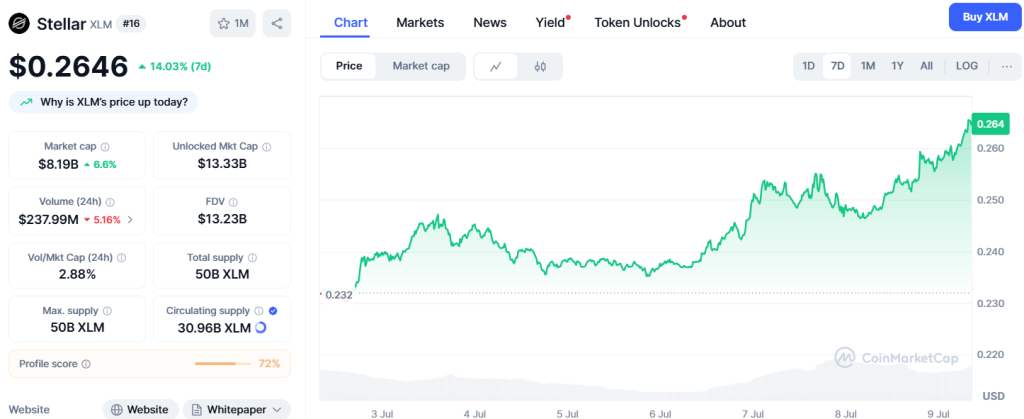Click the 30.96B XLM circulating value
The image size is (1024, 419).
coord(214,328)
